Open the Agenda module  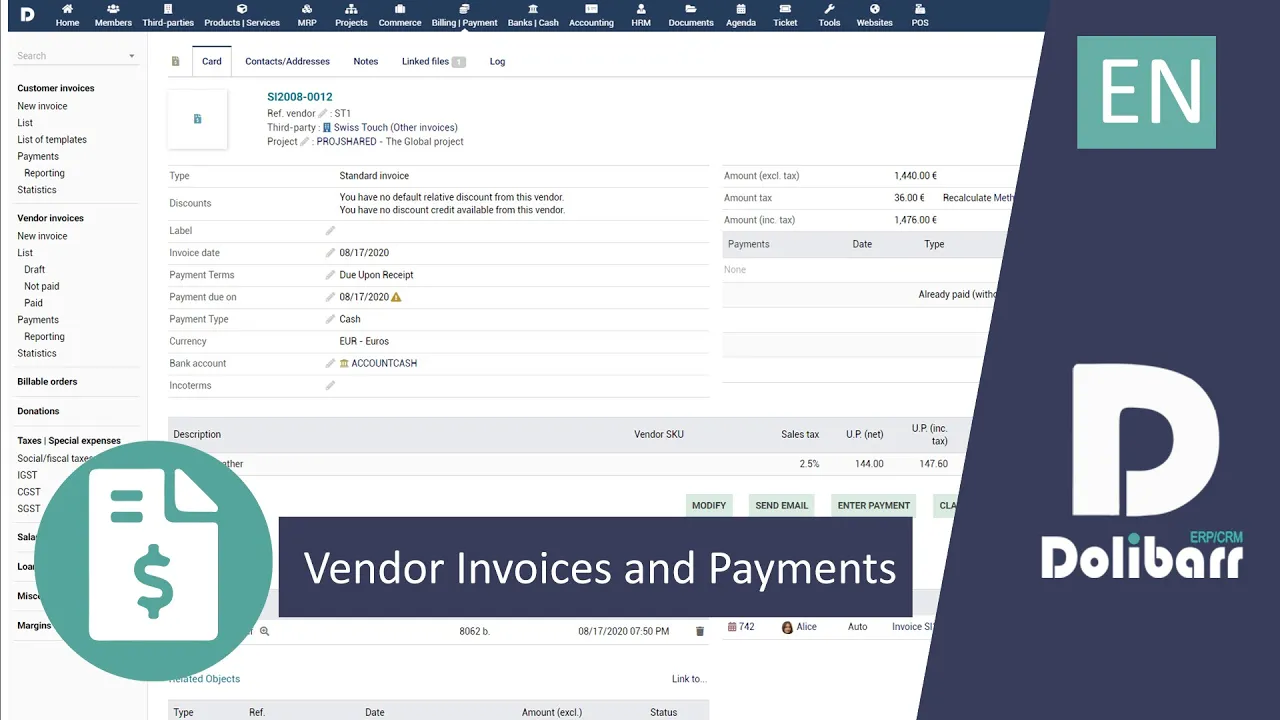pos(741,15)
